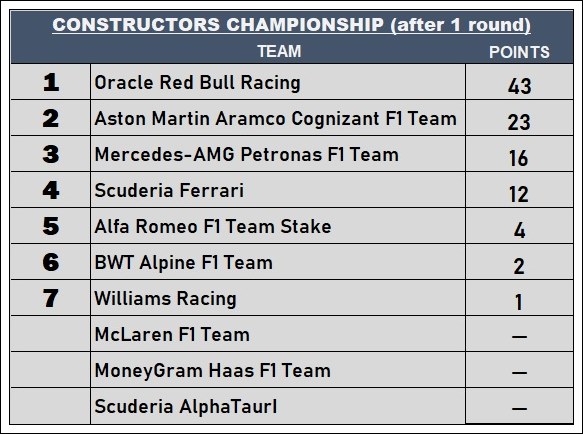
Task: Select the BWT Alpine F1 Team cell
Action: (x=278, y=262)
